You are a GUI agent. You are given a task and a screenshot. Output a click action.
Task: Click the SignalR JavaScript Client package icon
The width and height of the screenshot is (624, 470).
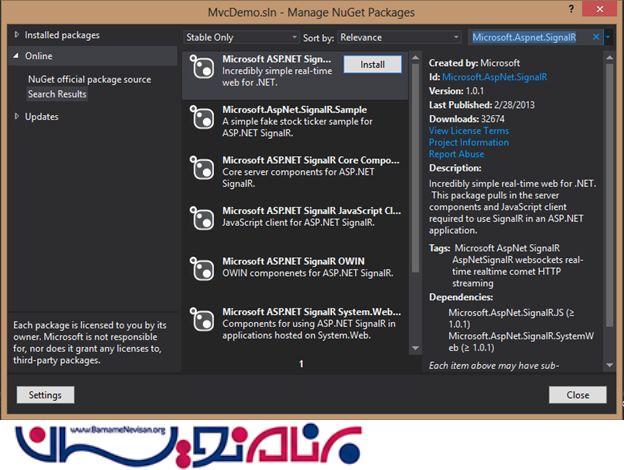(202, 218)
